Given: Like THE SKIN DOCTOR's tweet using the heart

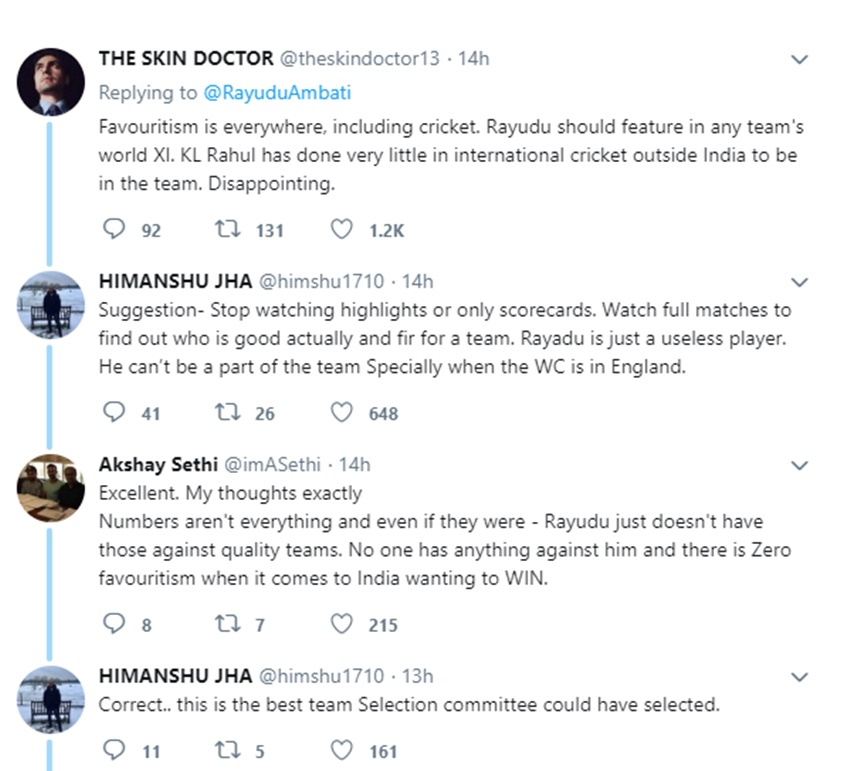Looking at the screenshot, I should tap(340, 229).
